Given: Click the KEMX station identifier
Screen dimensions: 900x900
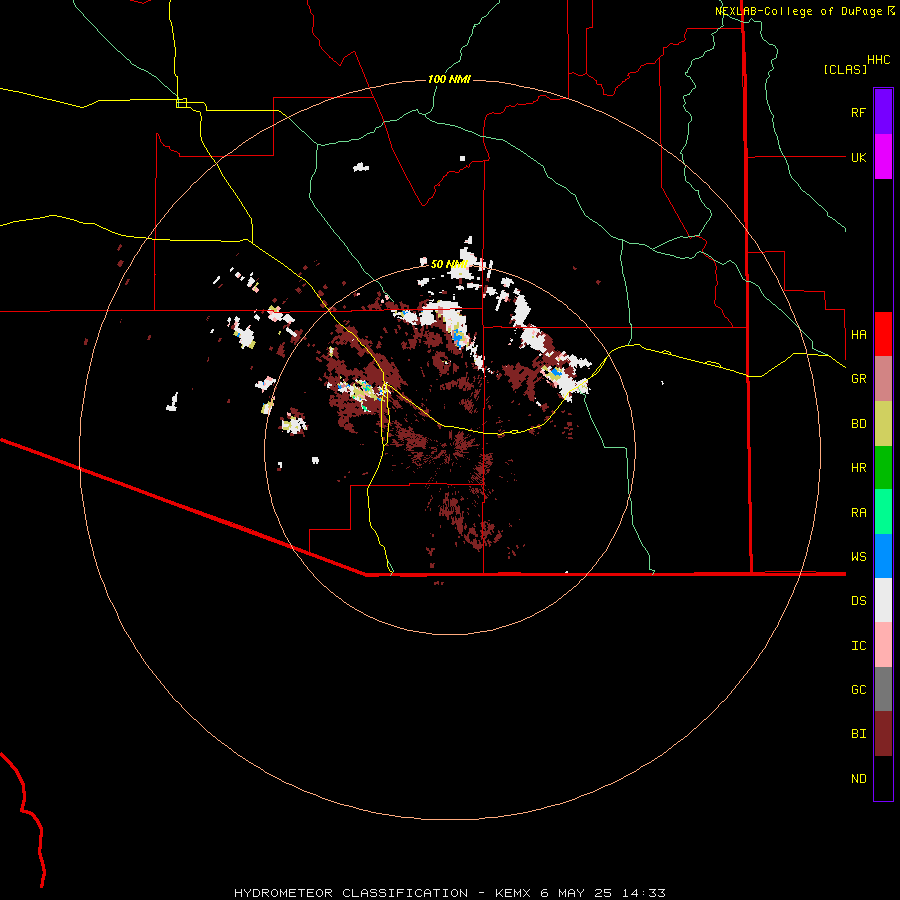Looking at the screenshot, I should pos(513,893).
